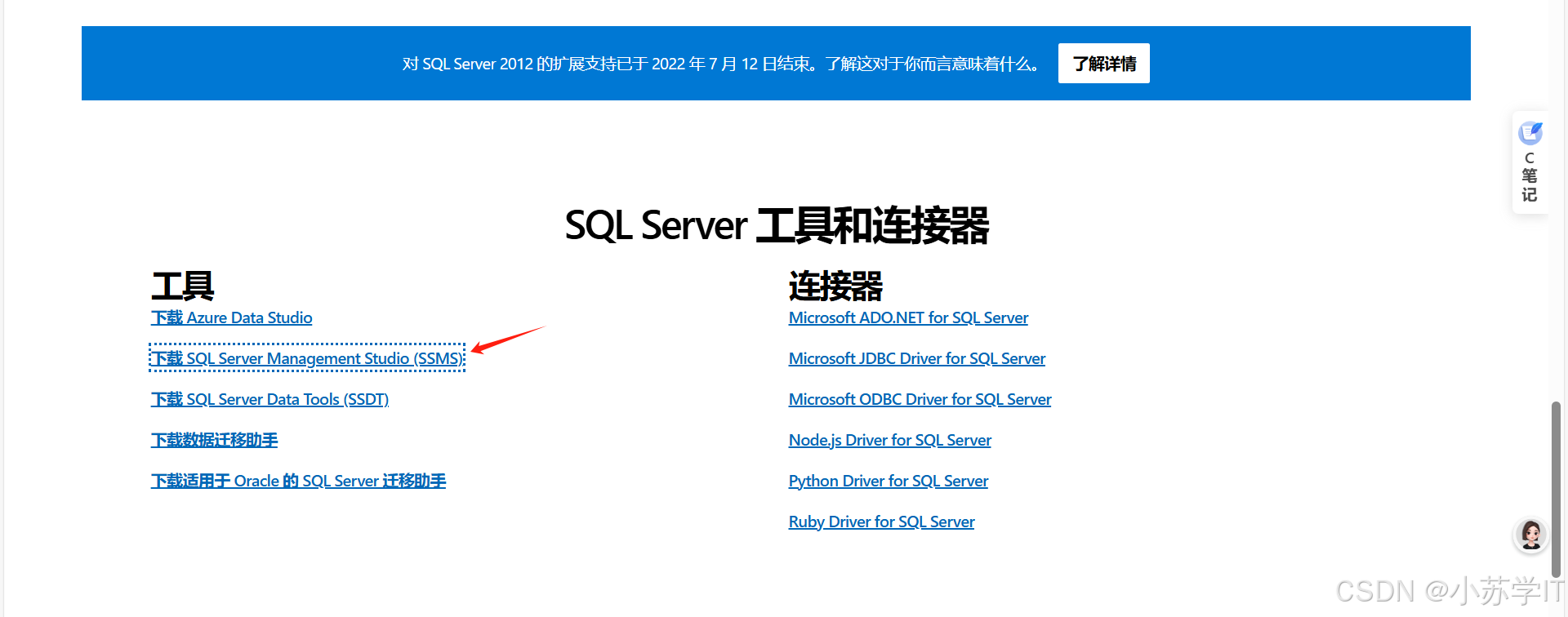
Task: Open the 下载数据迁移助手 link
Action: (x=214, y=441)
